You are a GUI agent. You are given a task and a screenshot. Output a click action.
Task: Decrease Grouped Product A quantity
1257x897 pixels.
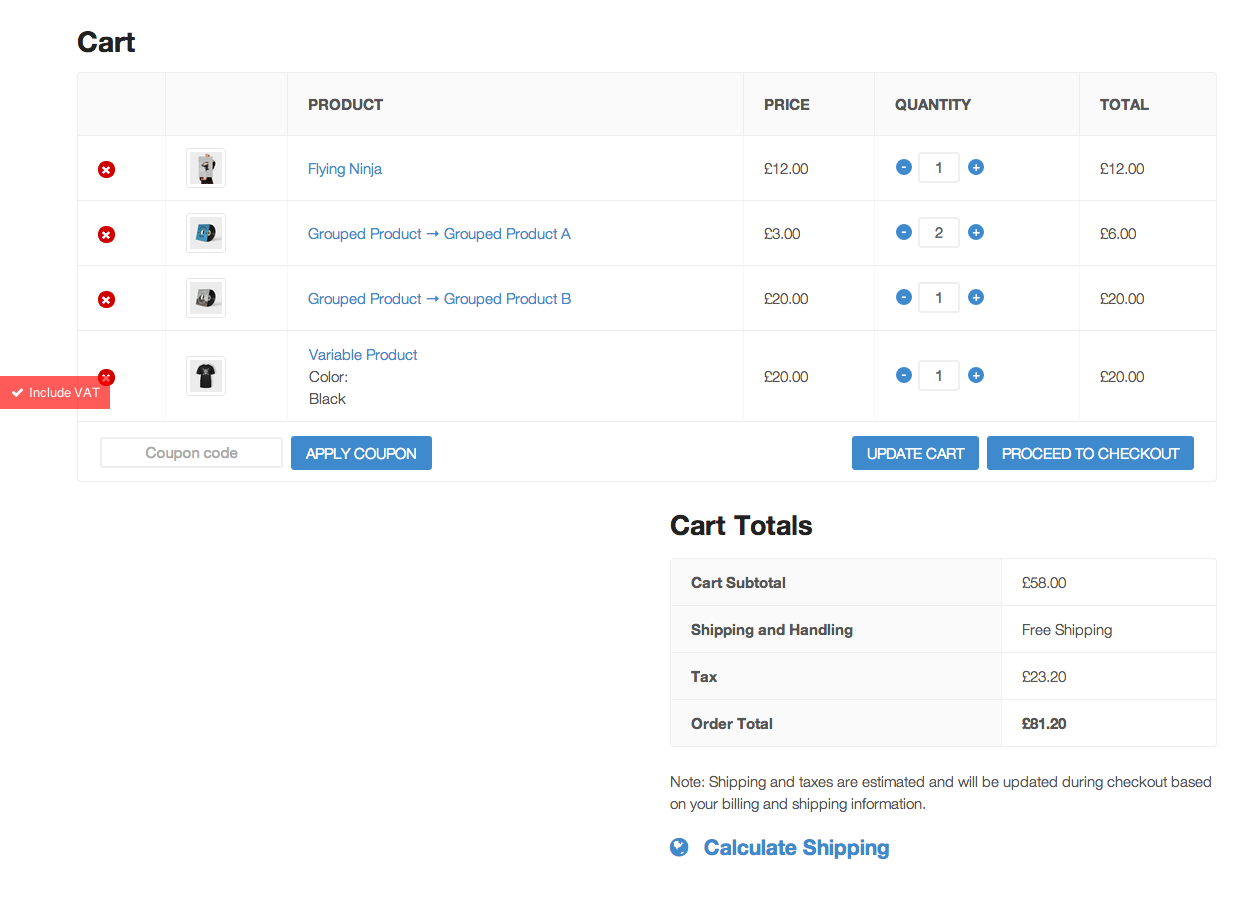tap(904, 233)
